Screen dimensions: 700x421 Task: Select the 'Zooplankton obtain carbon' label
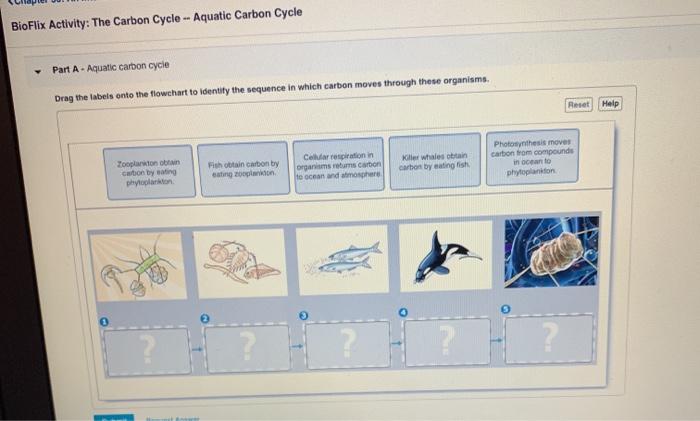149,172
